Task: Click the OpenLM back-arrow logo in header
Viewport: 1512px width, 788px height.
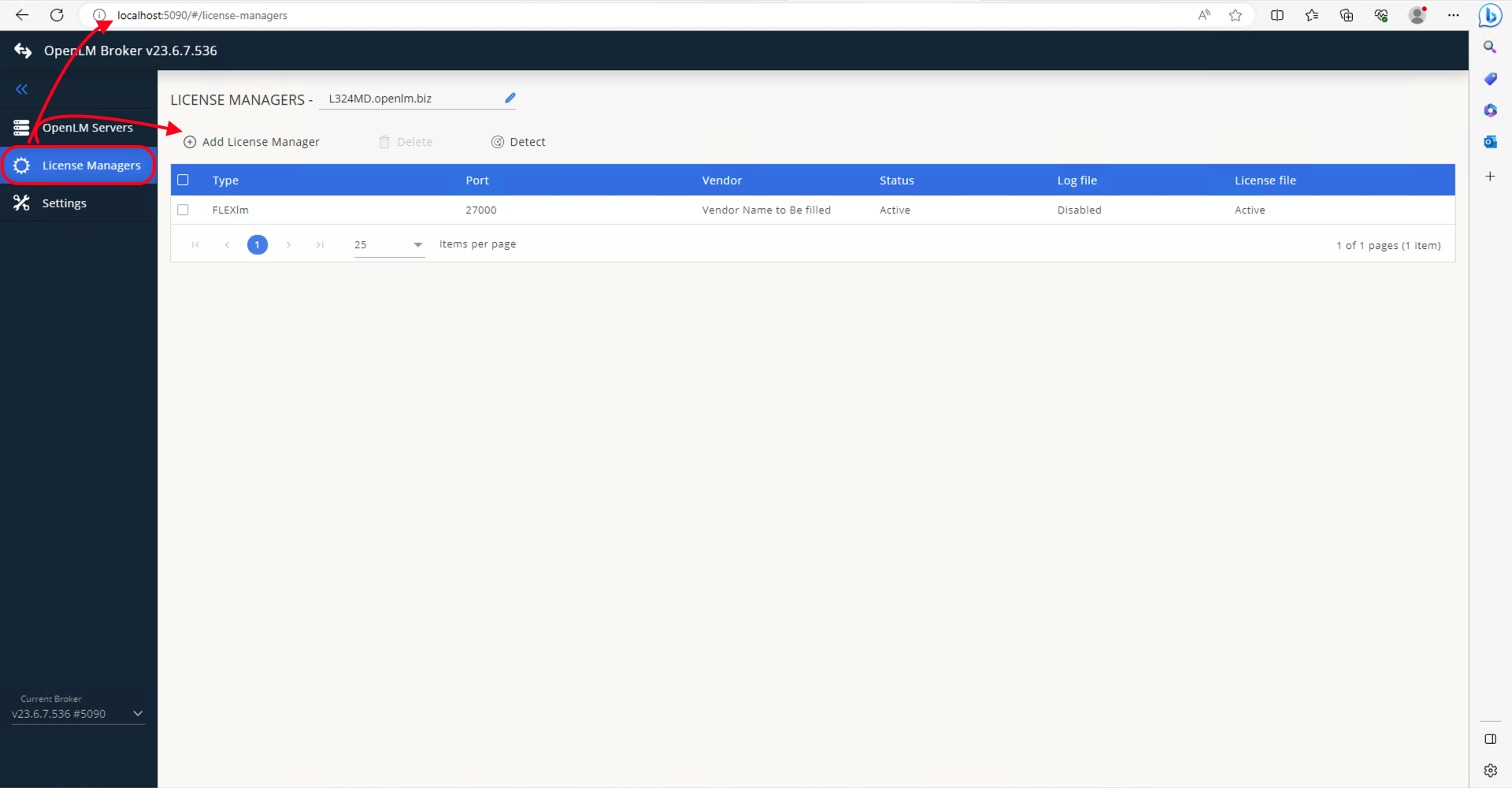Action: pyautogui.click(x=22, y=50)
